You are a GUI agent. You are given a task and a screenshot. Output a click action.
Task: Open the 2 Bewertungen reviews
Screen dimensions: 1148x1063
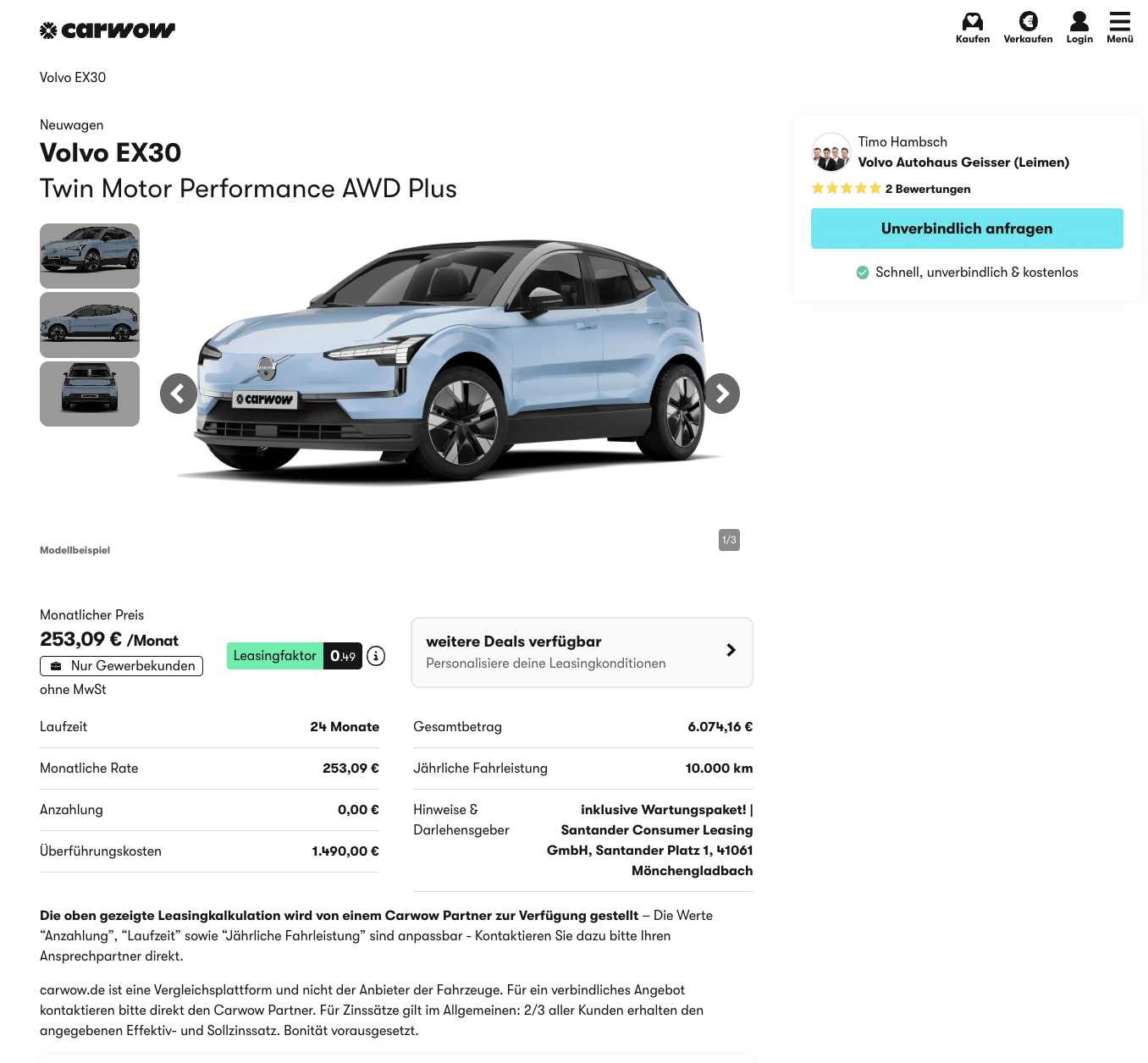(x=928, y=189)
